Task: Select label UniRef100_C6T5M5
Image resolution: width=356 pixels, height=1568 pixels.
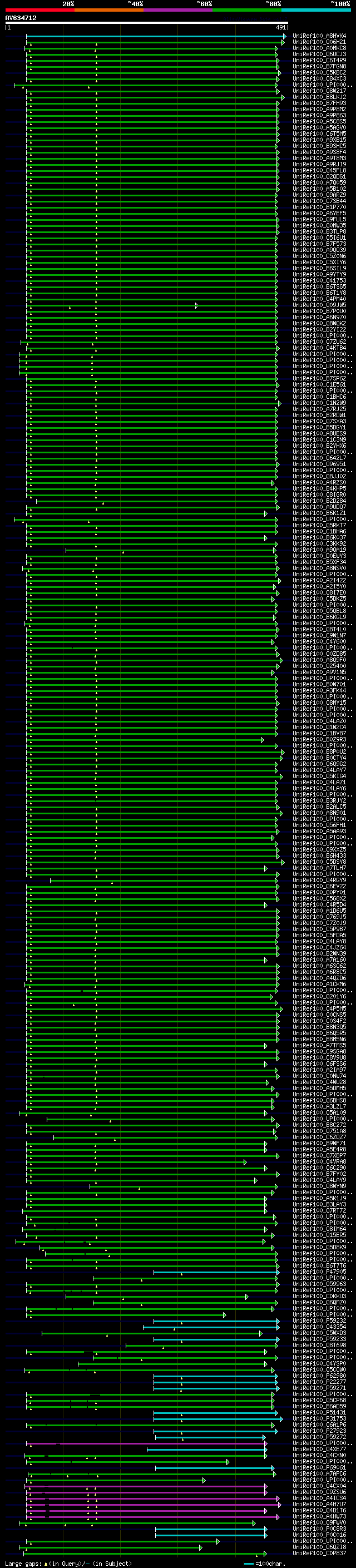Action: coord(319,134)
